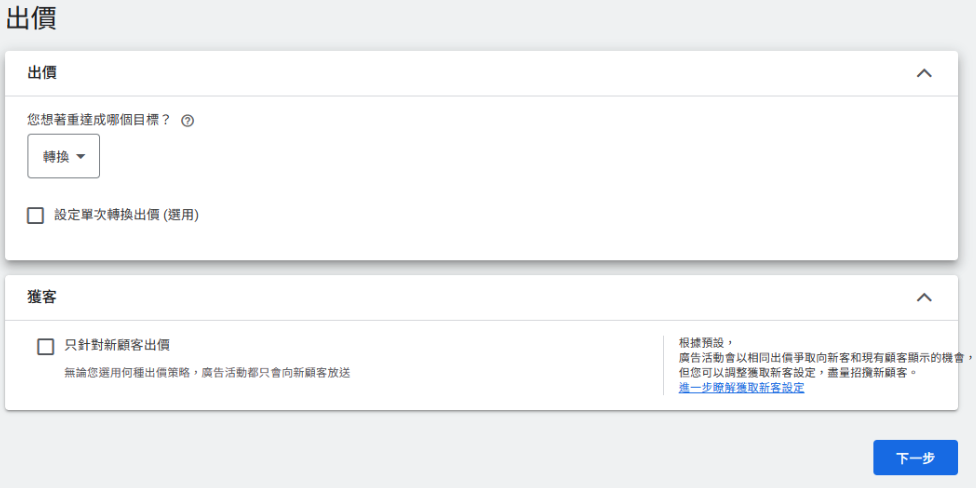Viewport: 976px width, 488px height.
Task: Open the 進一步瞭解獲取新客設定 link
Action: click(x=741, y=388)
